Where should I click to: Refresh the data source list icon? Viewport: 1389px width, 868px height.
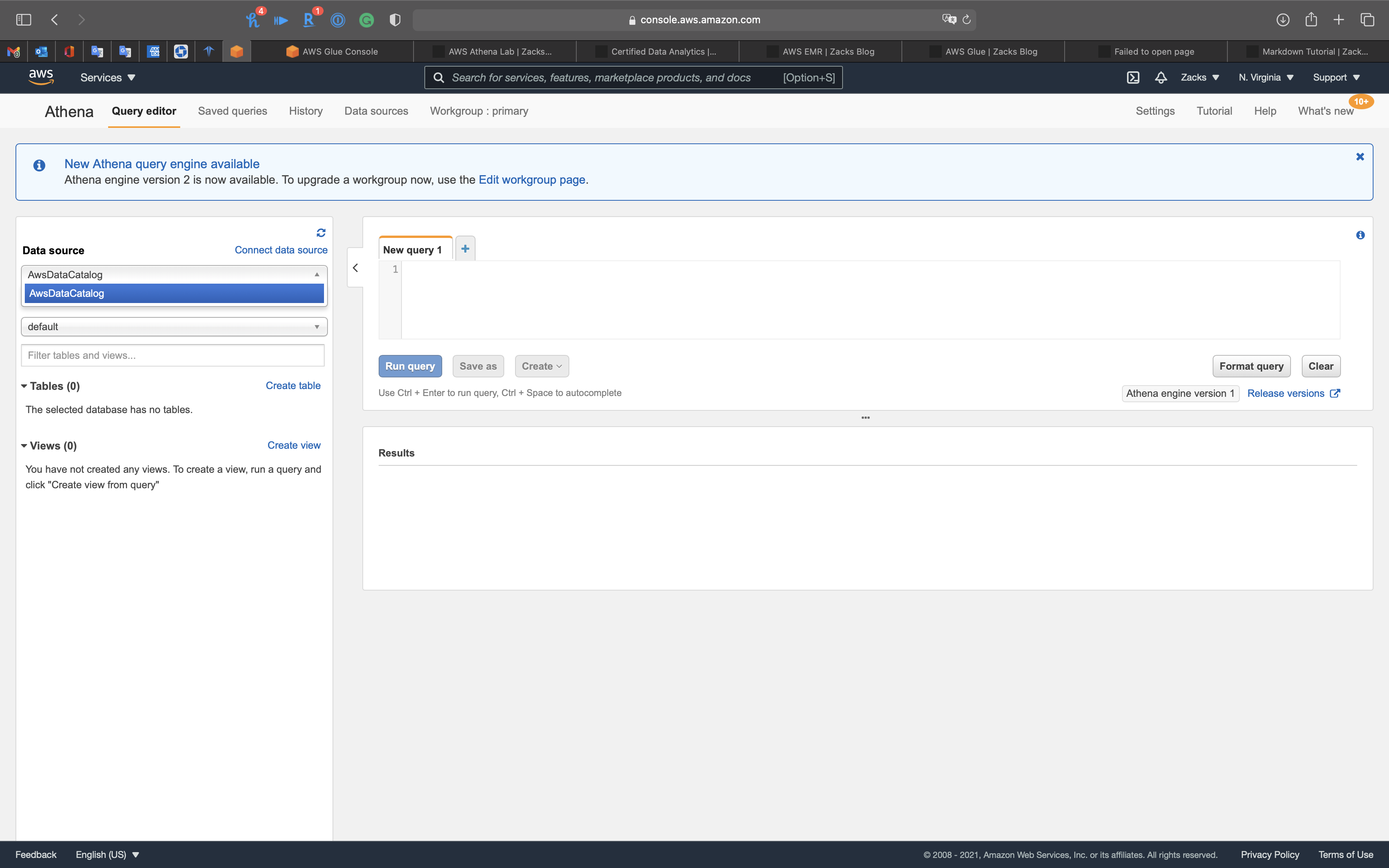pyautogui.click(x=321, y=232)
